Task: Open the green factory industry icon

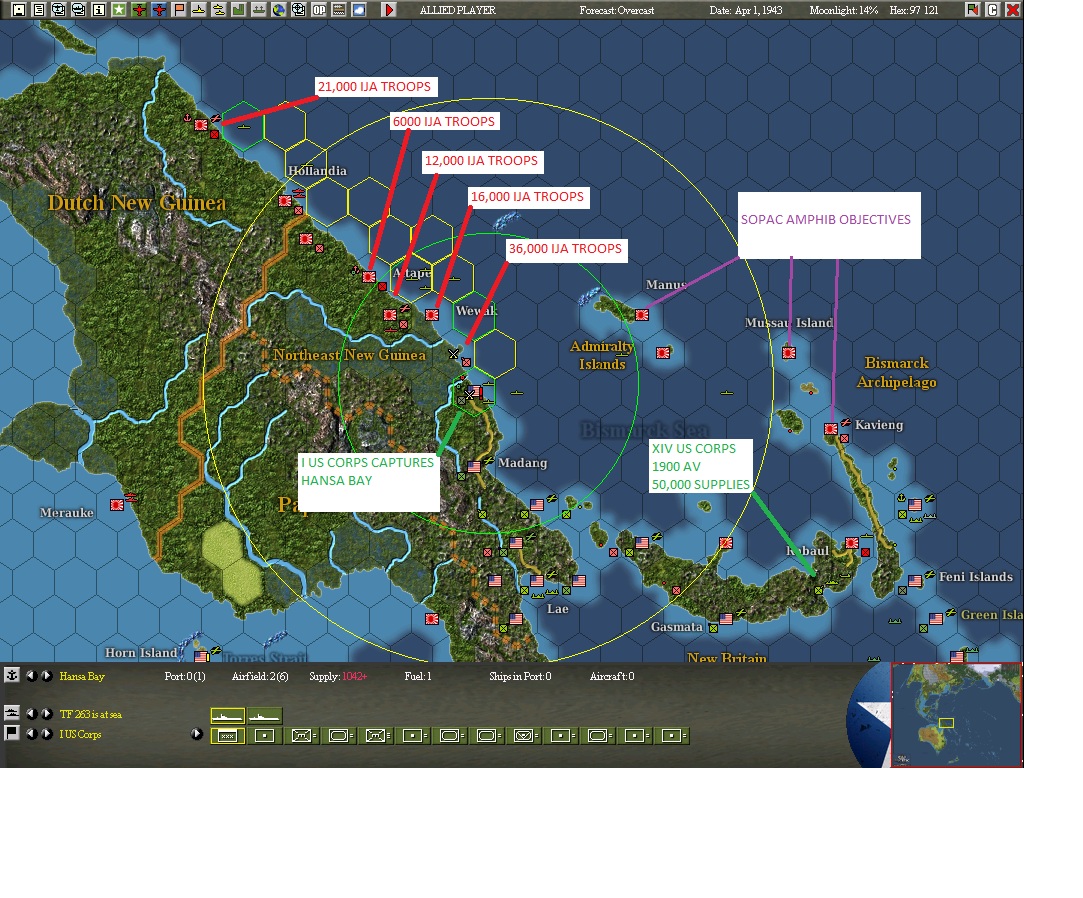Action: pyautogui.click(x=239, y=10)
